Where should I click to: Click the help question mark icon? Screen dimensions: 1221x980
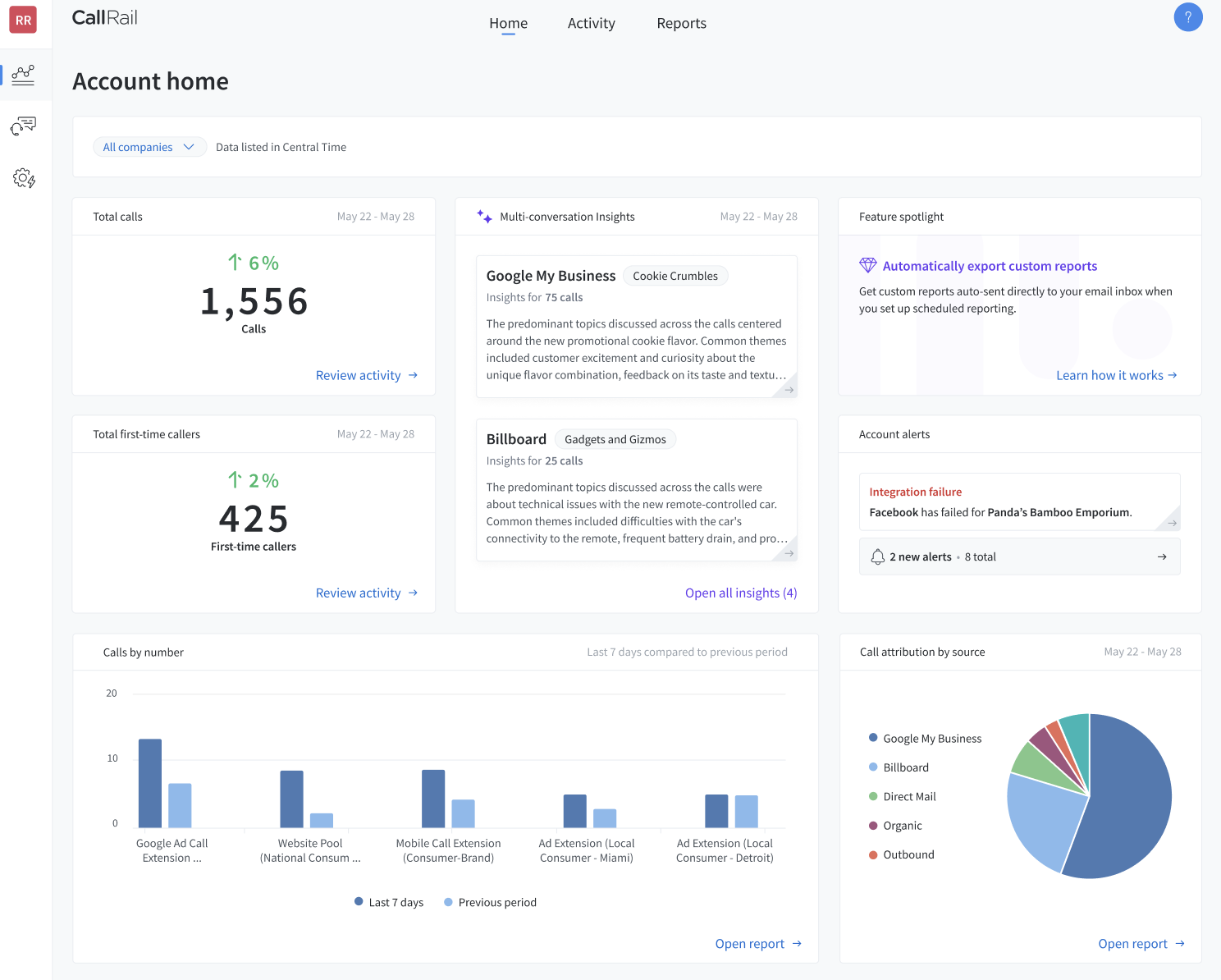tap(1187, 17)
